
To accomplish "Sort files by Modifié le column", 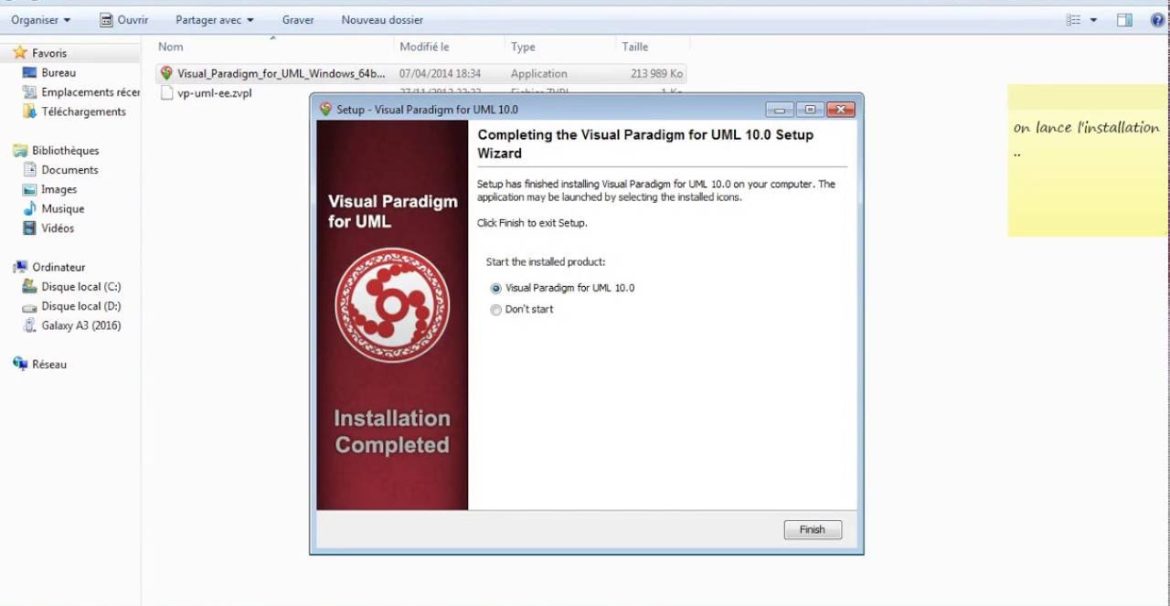I will pyautogui.click(x=425, y=47).
